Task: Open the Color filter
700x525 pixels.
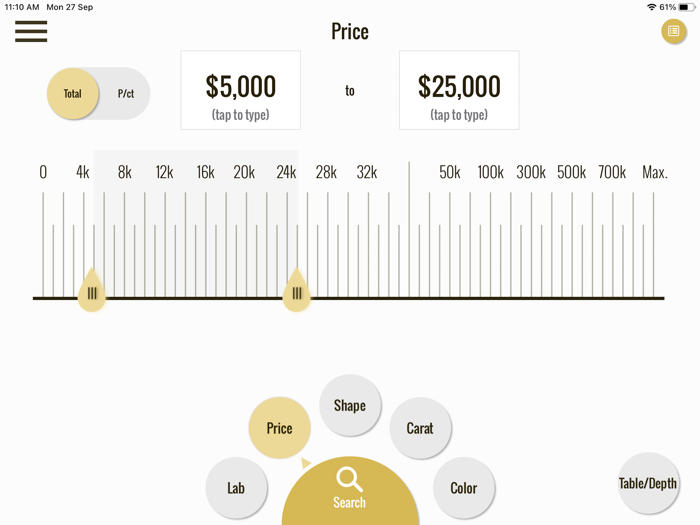Action: coord(464,488)
